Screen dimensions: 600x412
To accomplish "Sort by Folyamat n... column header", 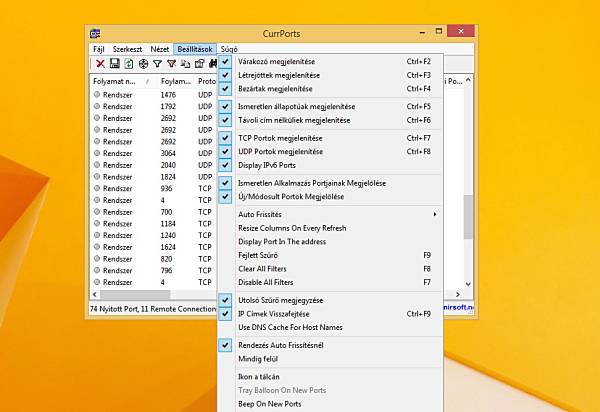I will [x=124, y=81].
